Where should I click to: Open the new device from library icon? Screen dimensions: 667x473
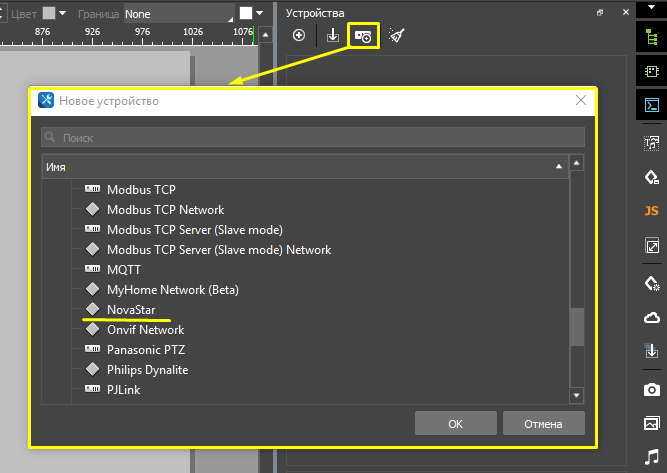tap(363, 36)
